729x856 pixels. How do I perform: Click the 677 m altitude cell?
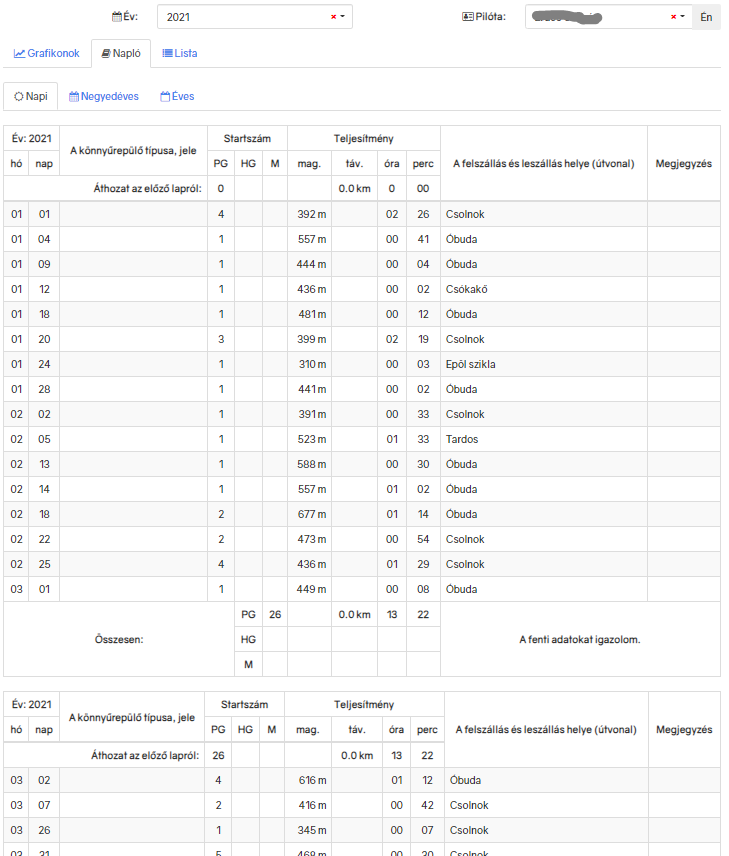pyautogui.click(x=311, y=514)
